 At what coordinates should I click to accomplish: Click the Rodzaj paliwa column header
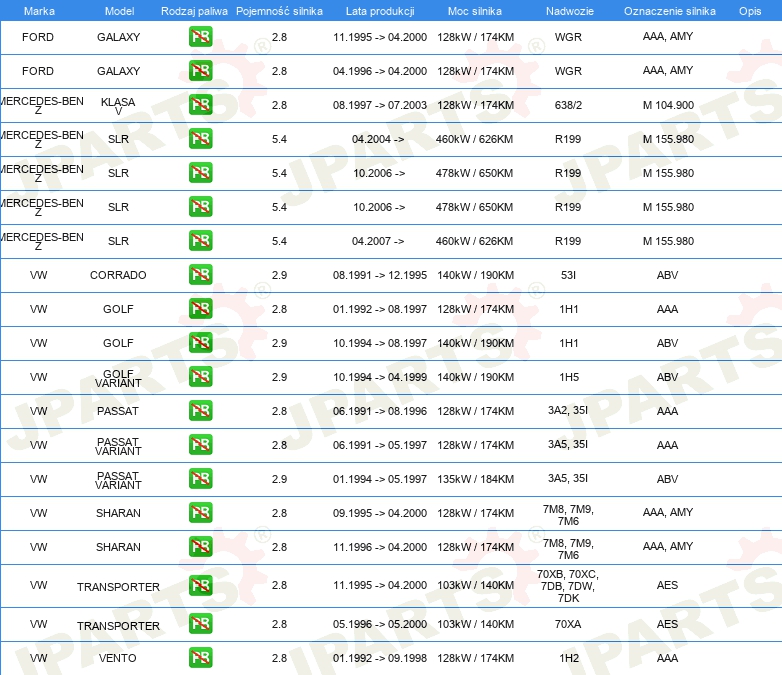click(194, 11)
